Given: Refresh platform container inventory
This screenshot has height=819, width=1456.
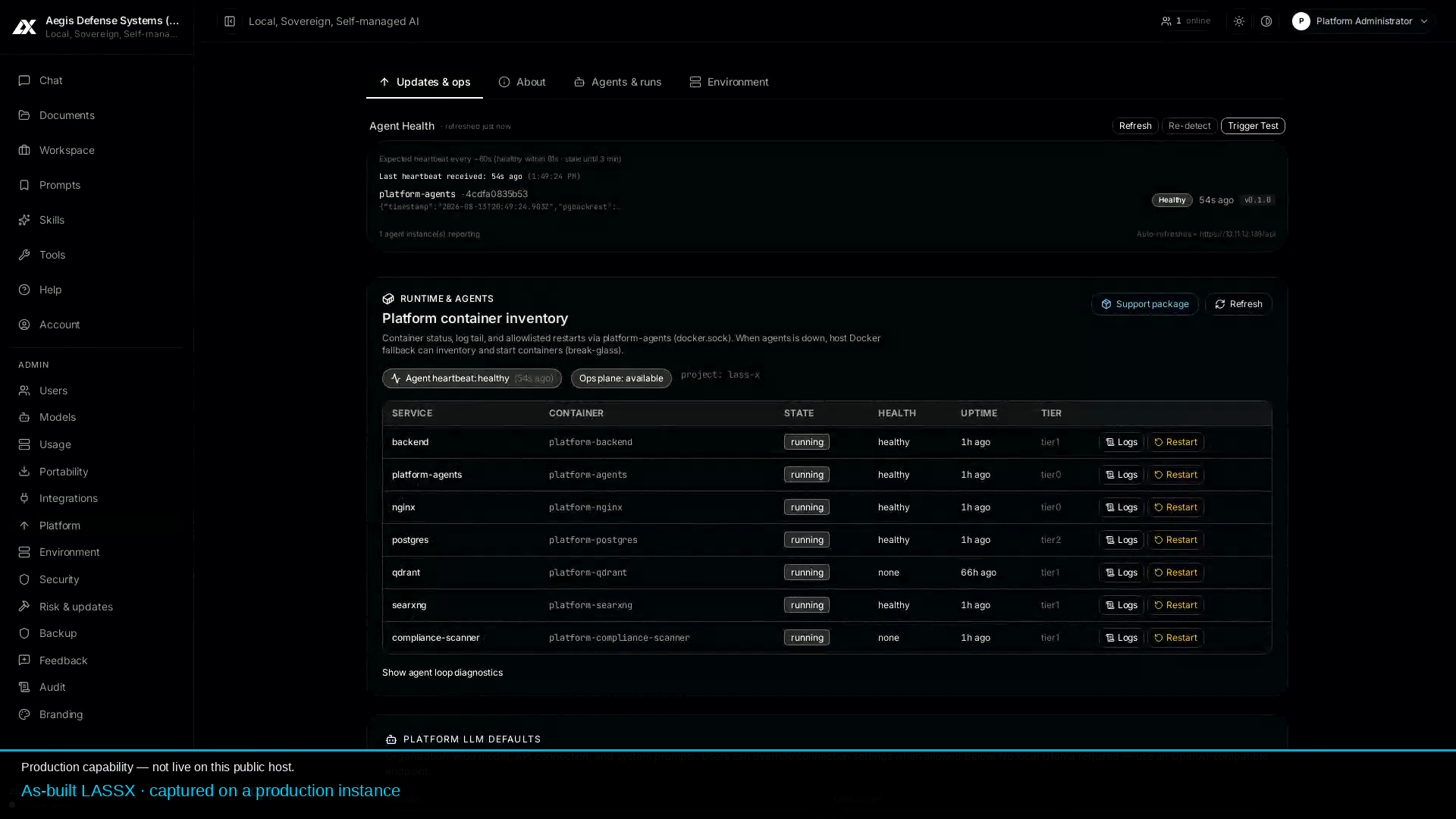Looking at the screenshot, I should 1238,304.
